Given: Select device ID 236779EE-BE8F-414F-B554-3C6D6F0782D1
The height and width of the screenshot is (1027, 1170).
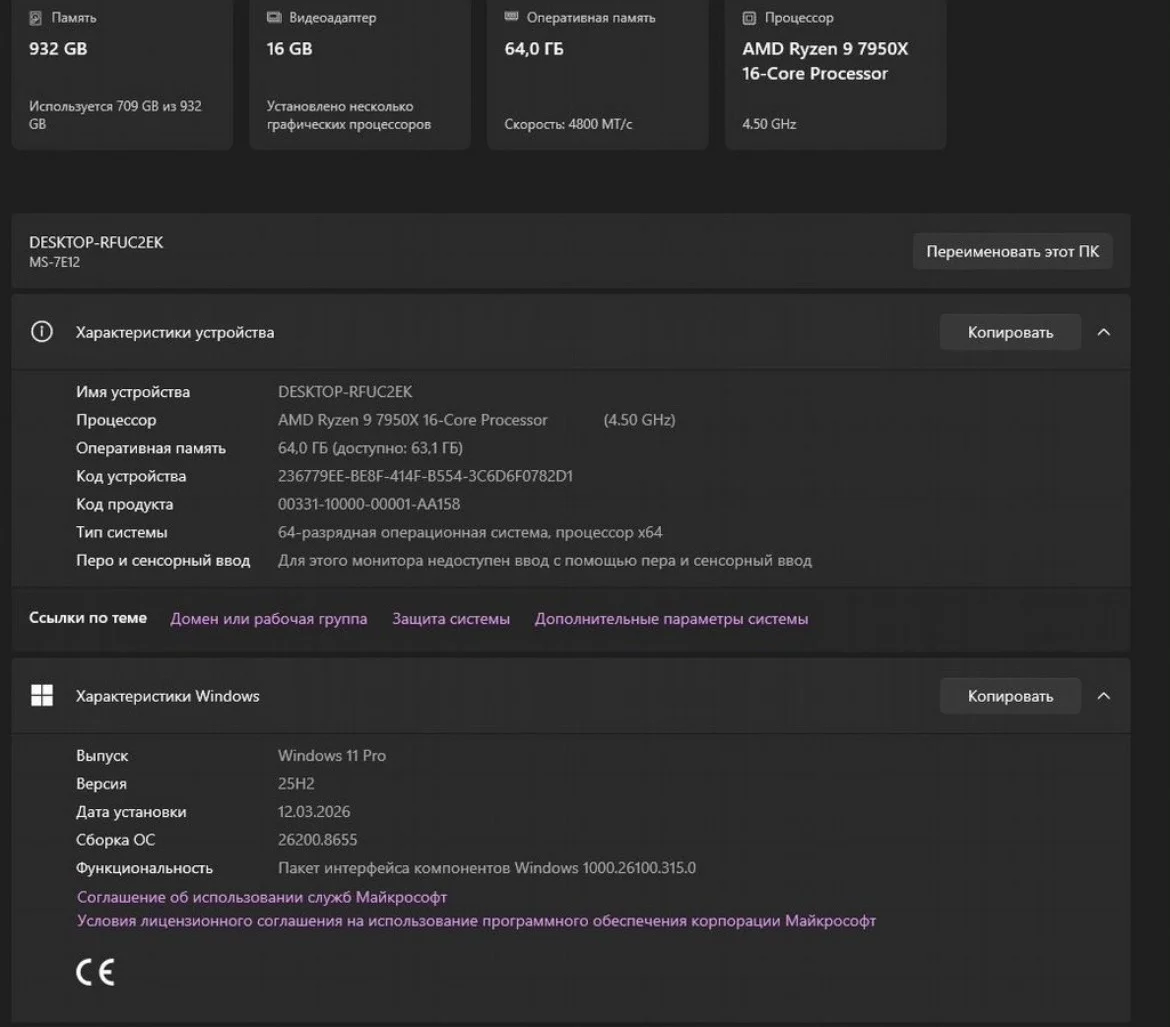Looking at the screenshot, I should coord(425,476).
